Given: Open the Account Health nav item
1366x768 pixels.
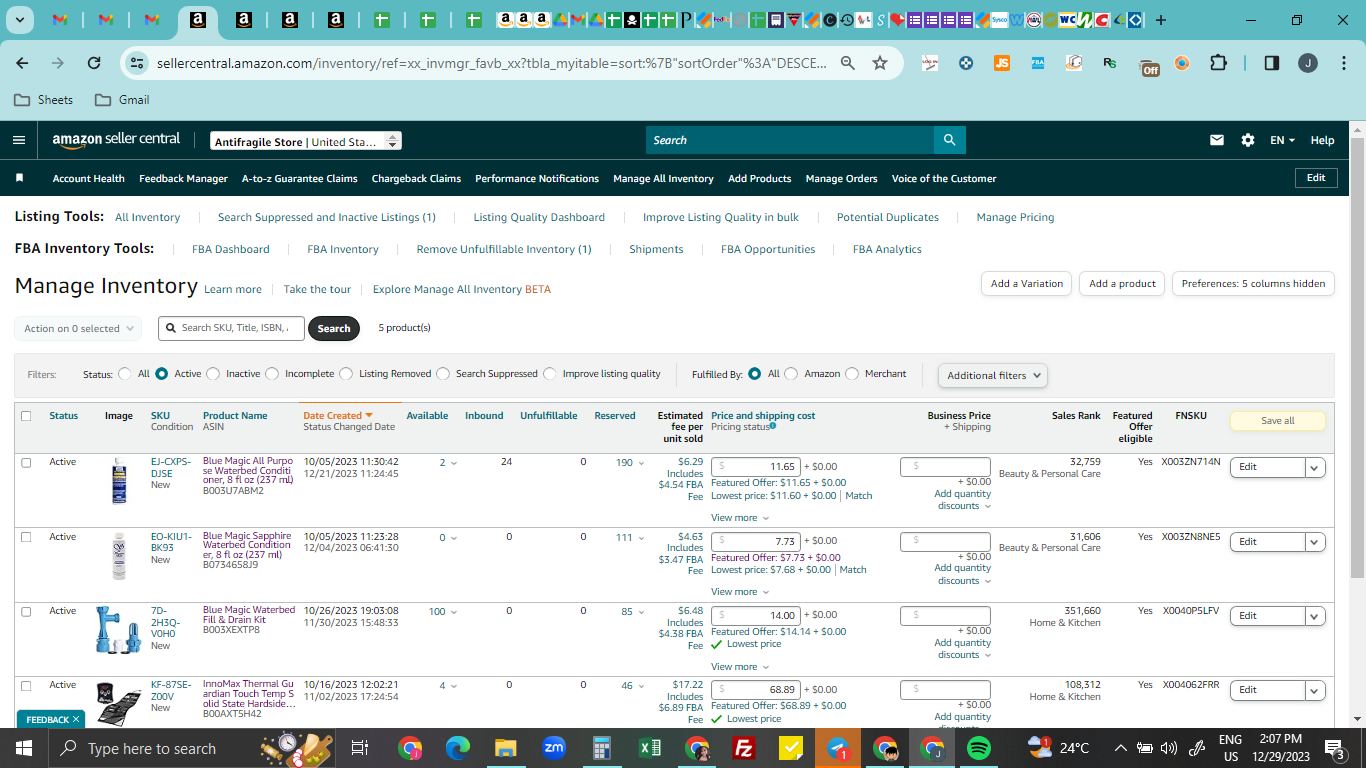Looking at the screenshot, I should click(x=89, y=178).
